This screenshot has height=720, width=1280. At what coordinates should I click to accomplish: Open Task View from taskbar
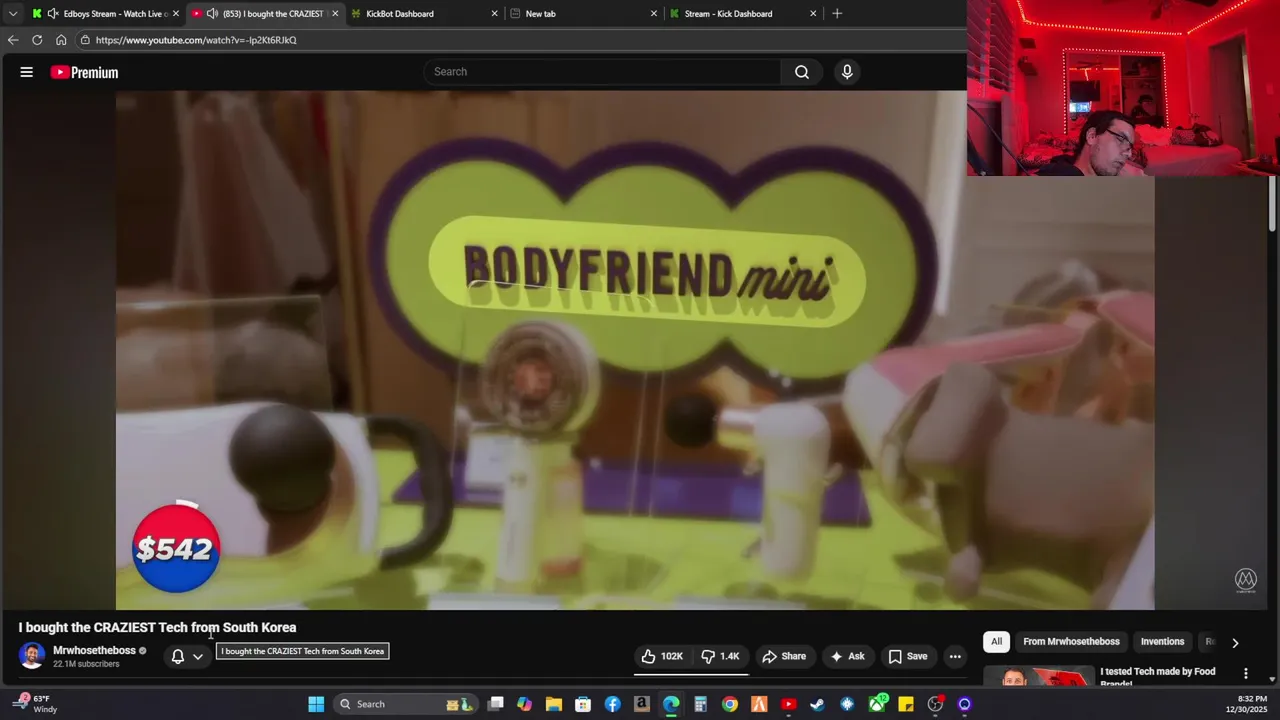(496, 704)
